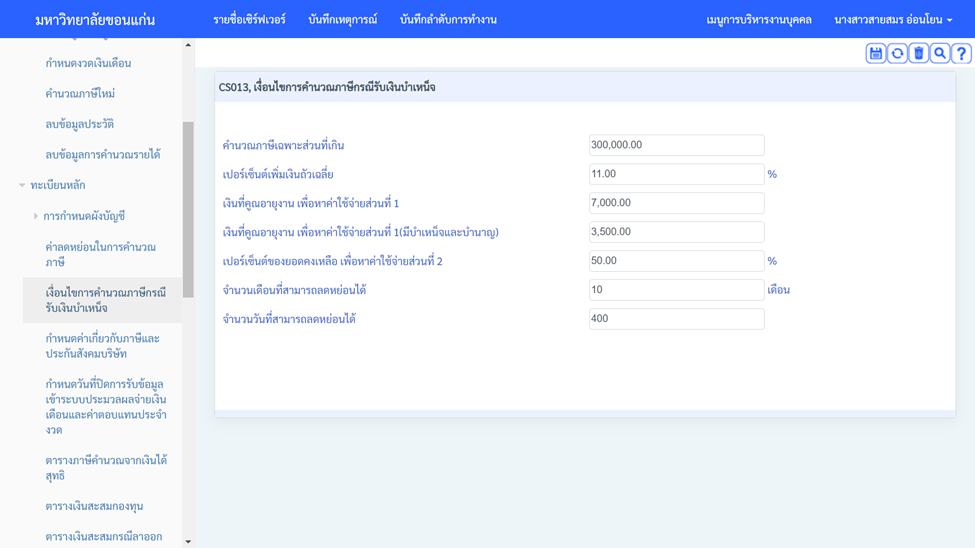Click the sidebar scroll down arrow
The image size is (975, 548).
tap(188, 541)
